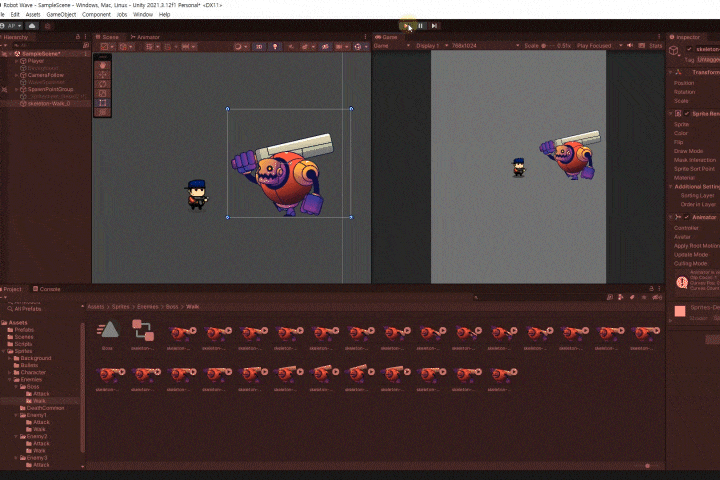This screenshot has height=480, width=720.
Task: Select the Scale tool in Scene overlay
Action: (102, 93)
